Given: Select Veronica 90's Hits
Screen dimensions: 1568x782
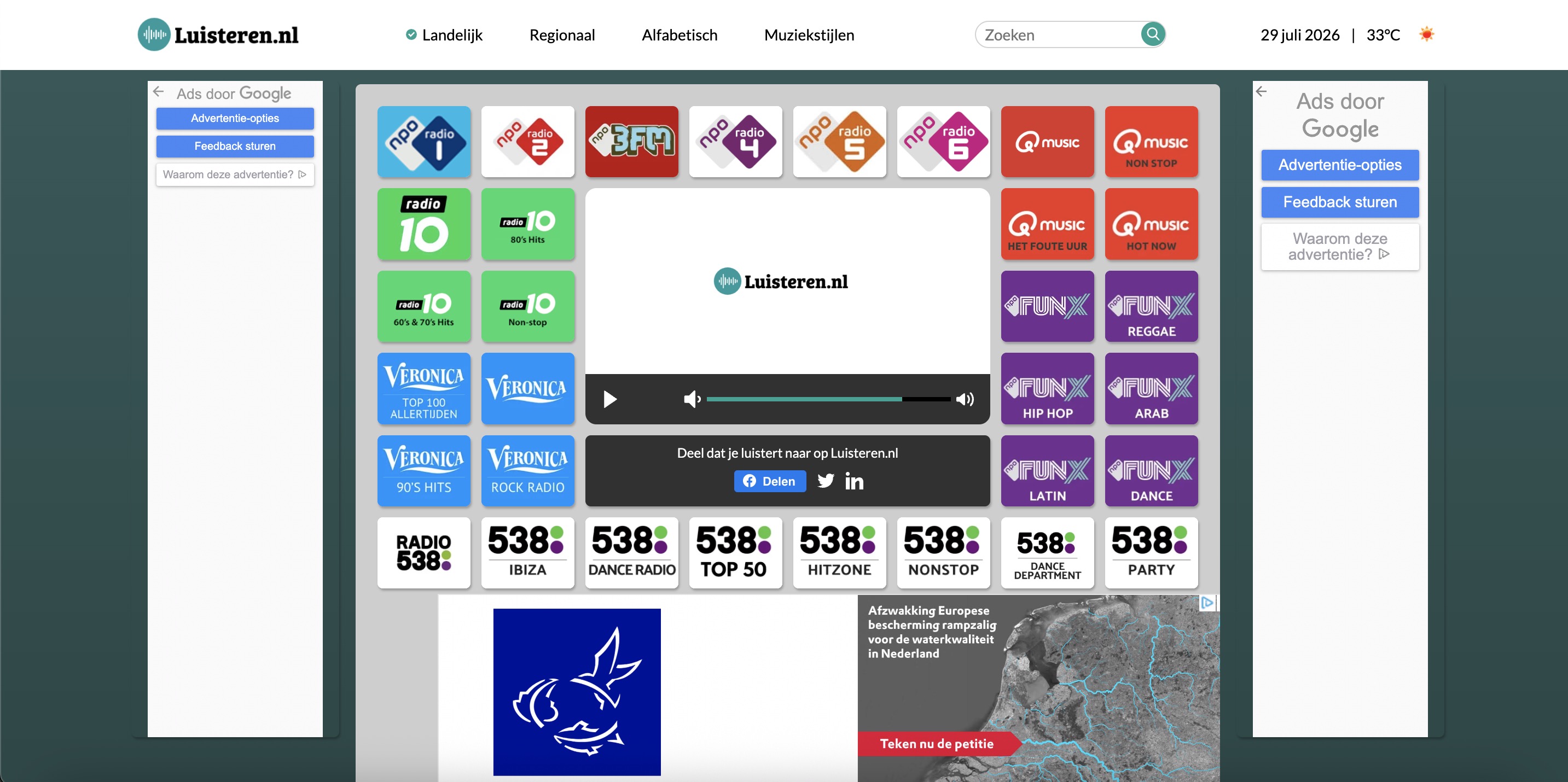Looking at the screenshot, I should coord(423,470).
